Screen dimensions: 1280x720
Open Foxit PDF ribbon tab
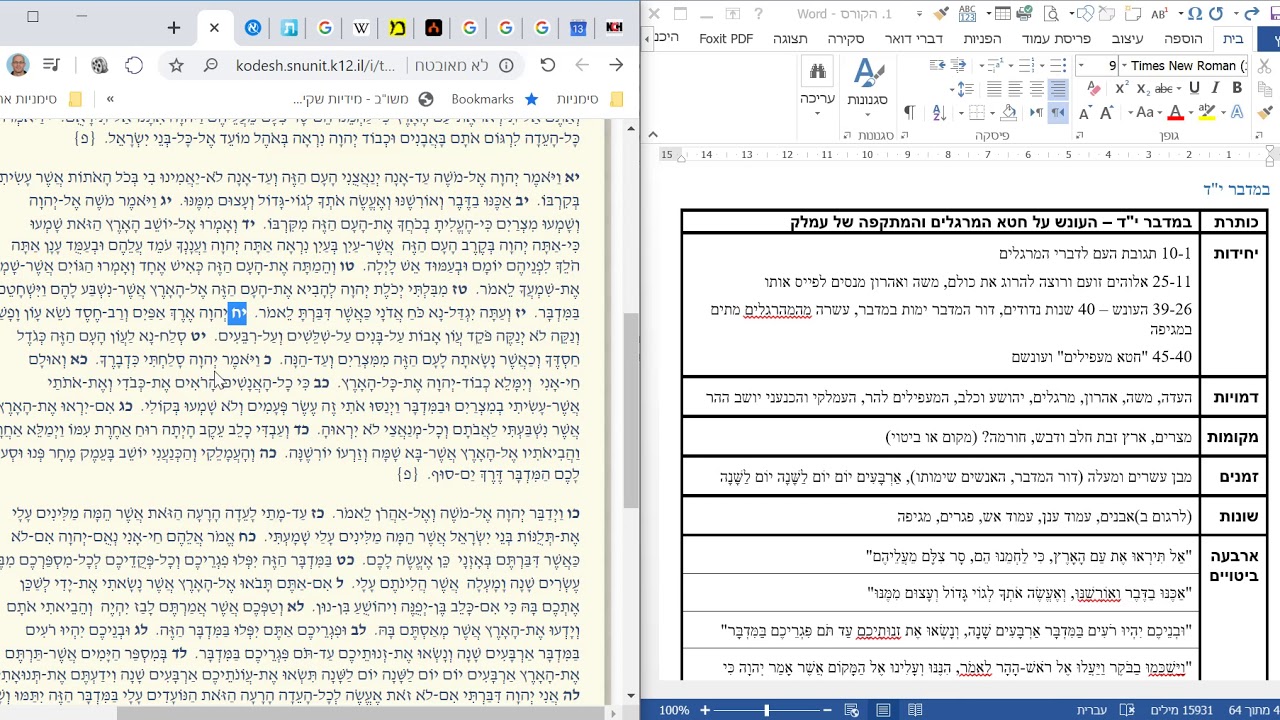click(x=726, y=38)
